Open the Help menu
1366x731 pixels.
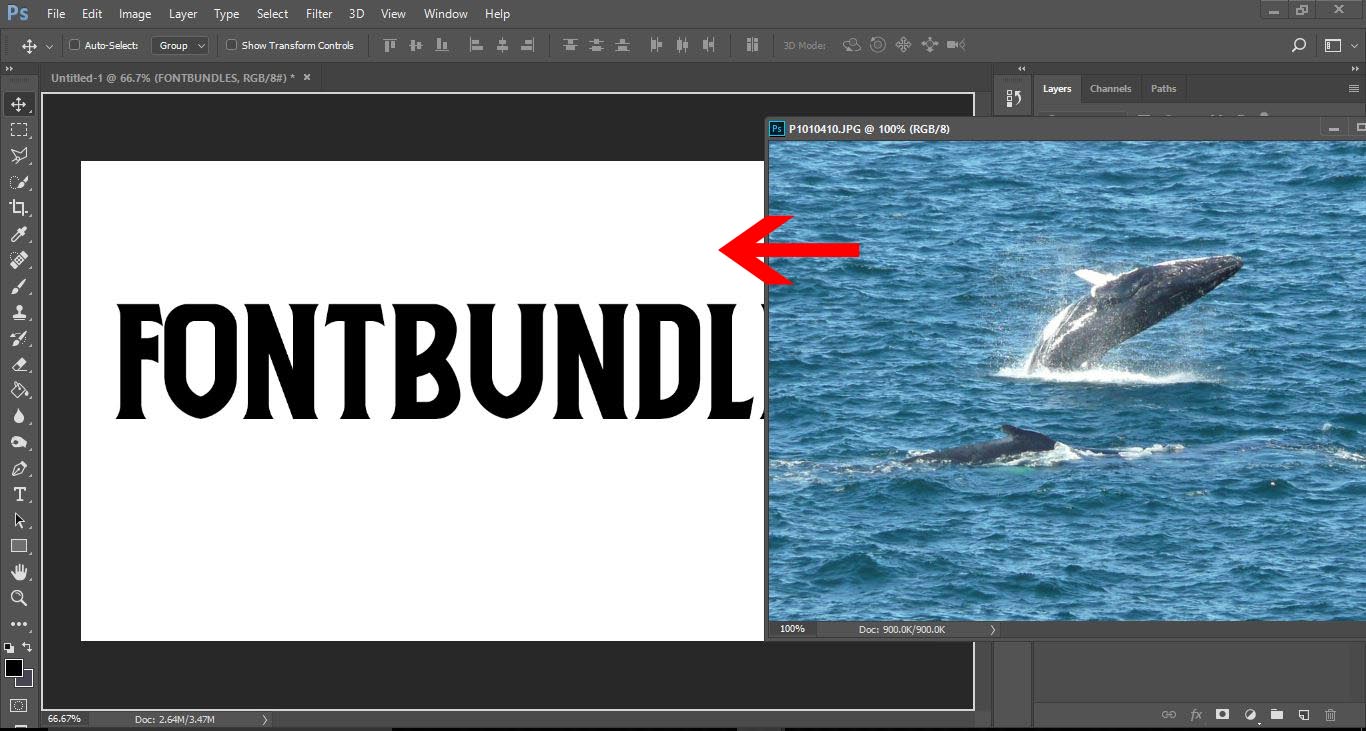pyautogui.click(x=497, y=14)
